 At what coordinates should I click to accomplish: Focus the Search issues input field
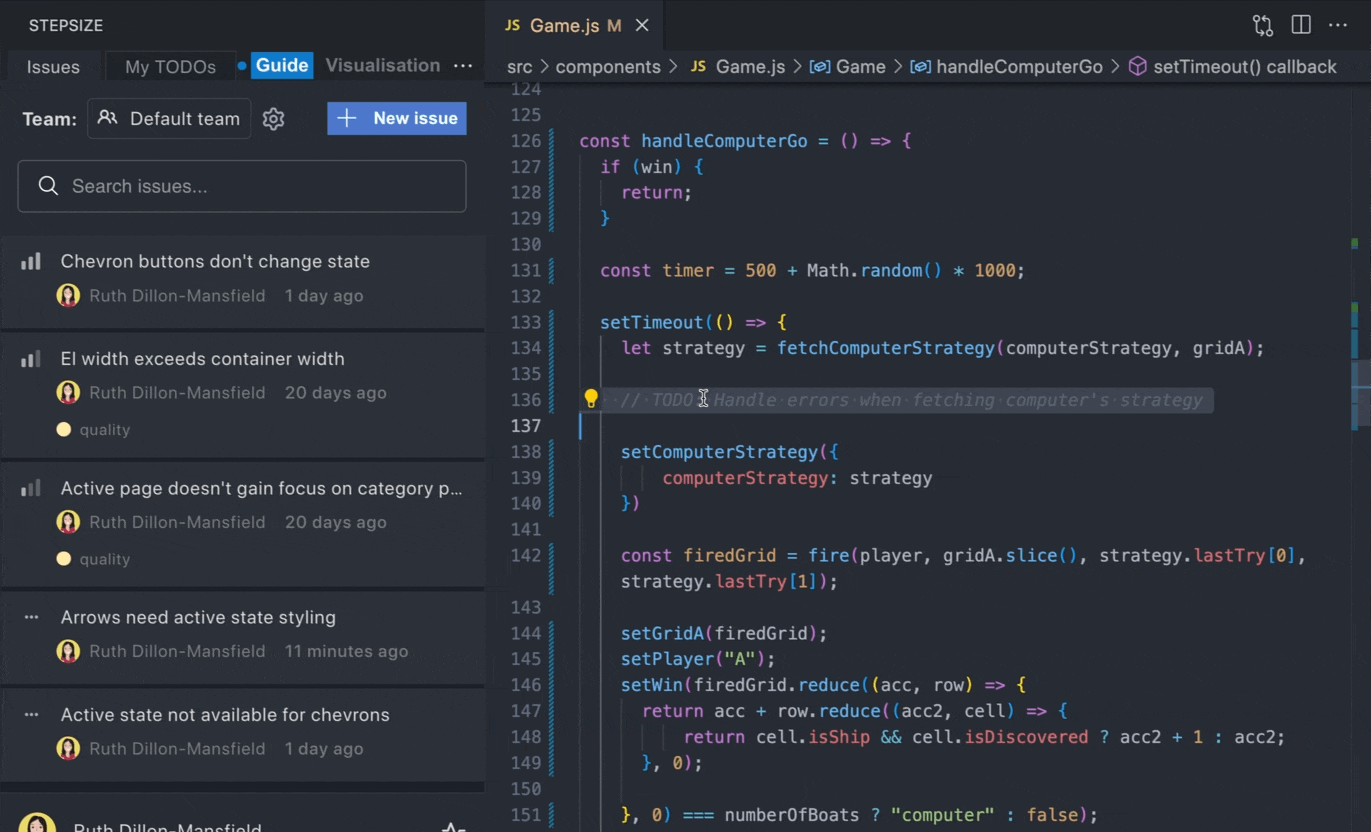(x=242, y=186)
